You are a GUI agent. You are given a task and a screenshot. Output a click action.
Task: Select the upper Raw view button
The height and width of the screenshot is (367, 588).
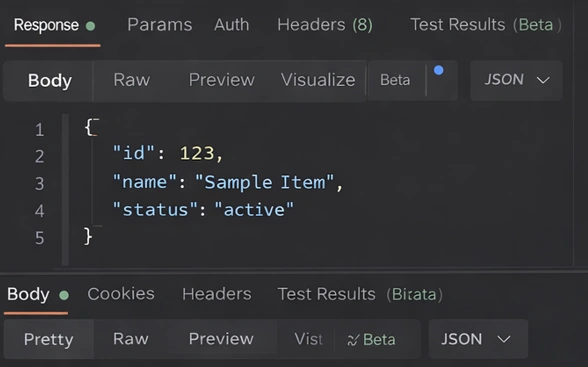[132, 80]
